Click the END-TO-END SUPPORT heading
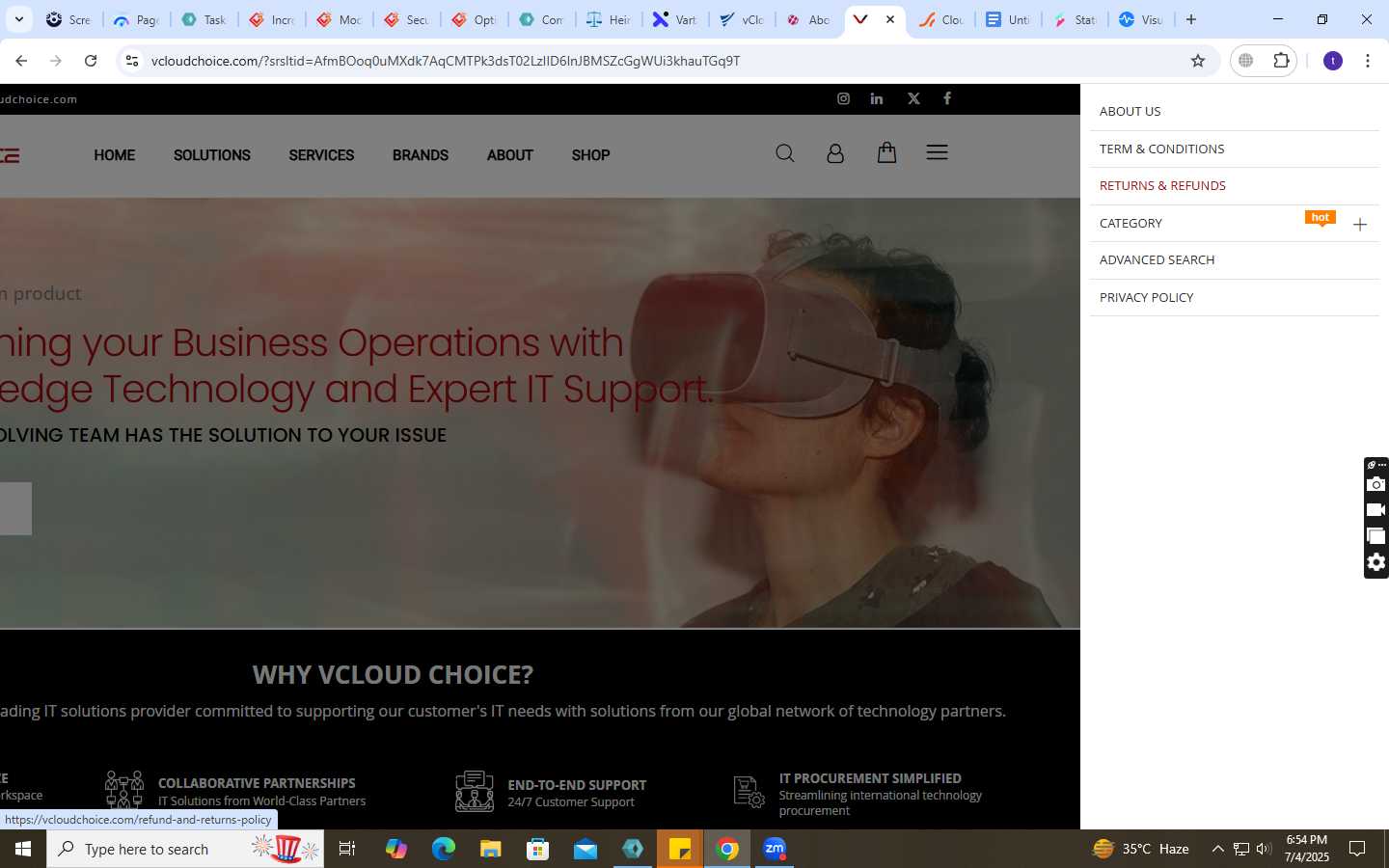1389x868 pixels. click(577, 785)
